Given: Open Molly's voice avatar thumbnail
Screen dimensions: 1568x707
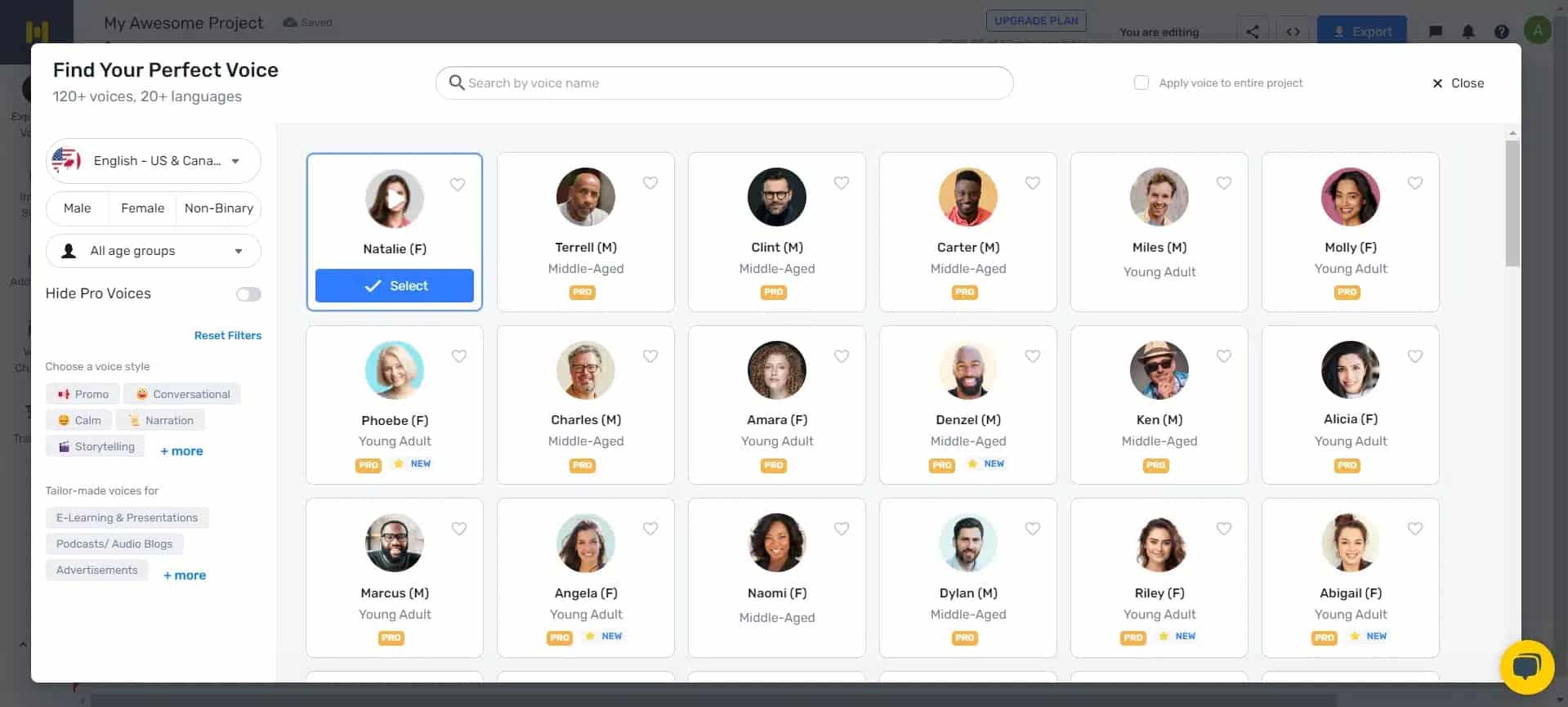Looking at the screenshot, I should [x=1351, y=197].
